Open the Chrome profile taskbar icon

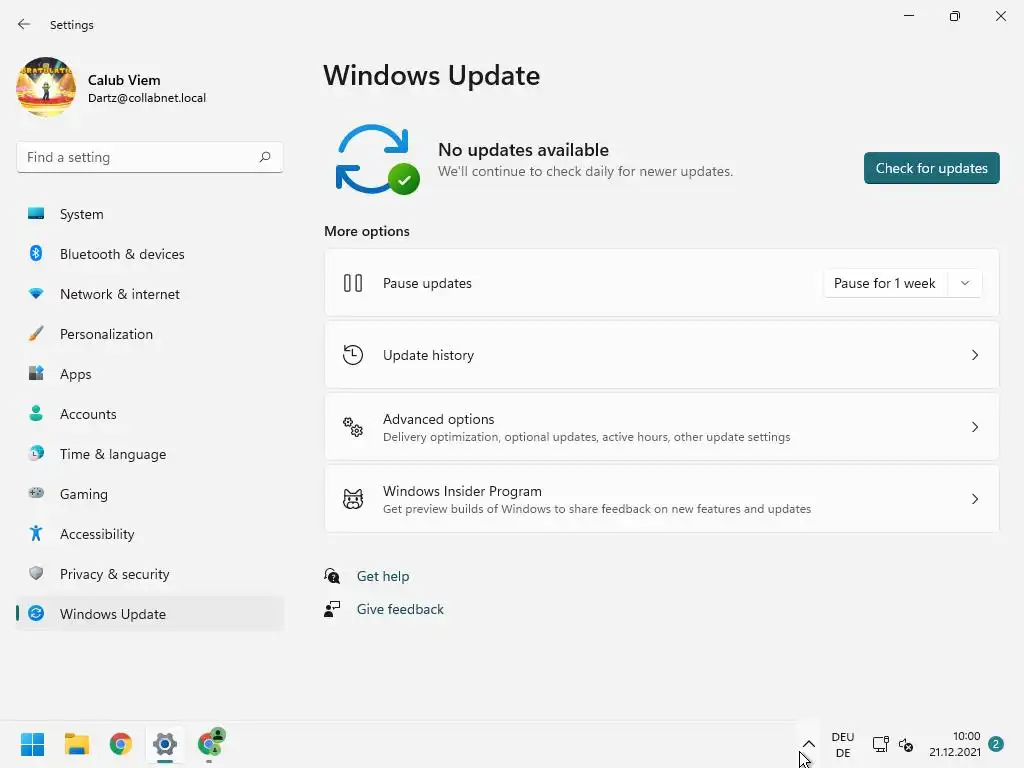[210, 743]
